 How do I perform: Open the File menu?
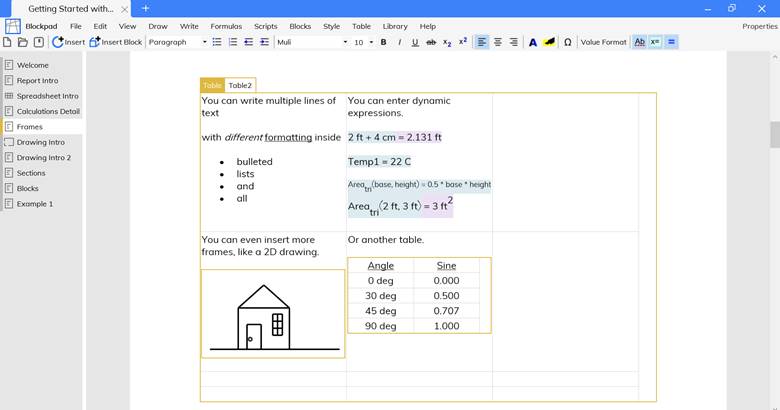76,26
